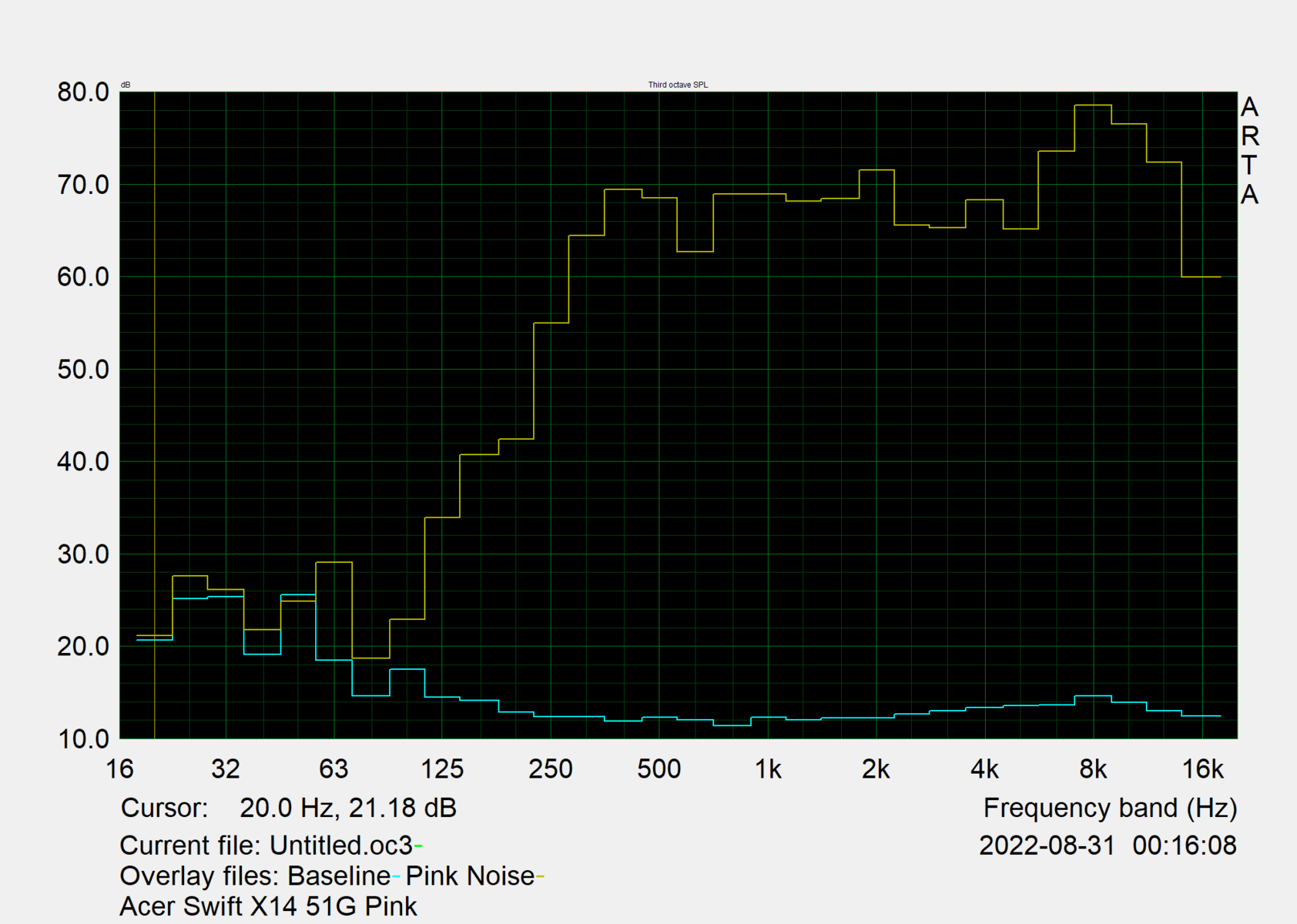
Task: Click the yellow cursor line at 20 Hz
Action: click(155, 416)
